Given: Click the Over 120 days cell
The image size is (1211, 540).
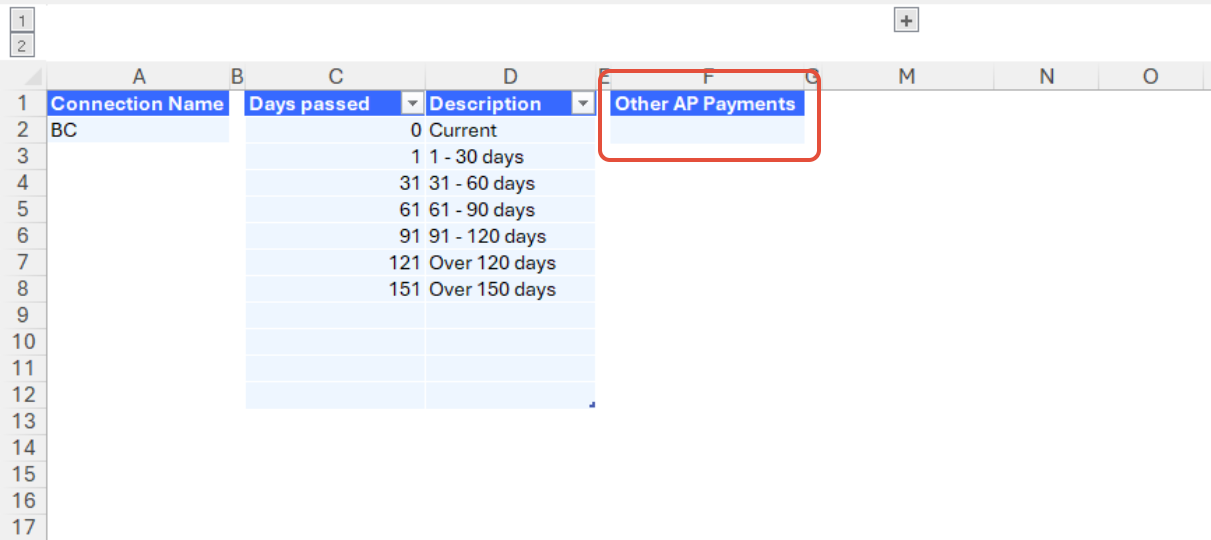Looking at the screenshot, I should (510, 263).
